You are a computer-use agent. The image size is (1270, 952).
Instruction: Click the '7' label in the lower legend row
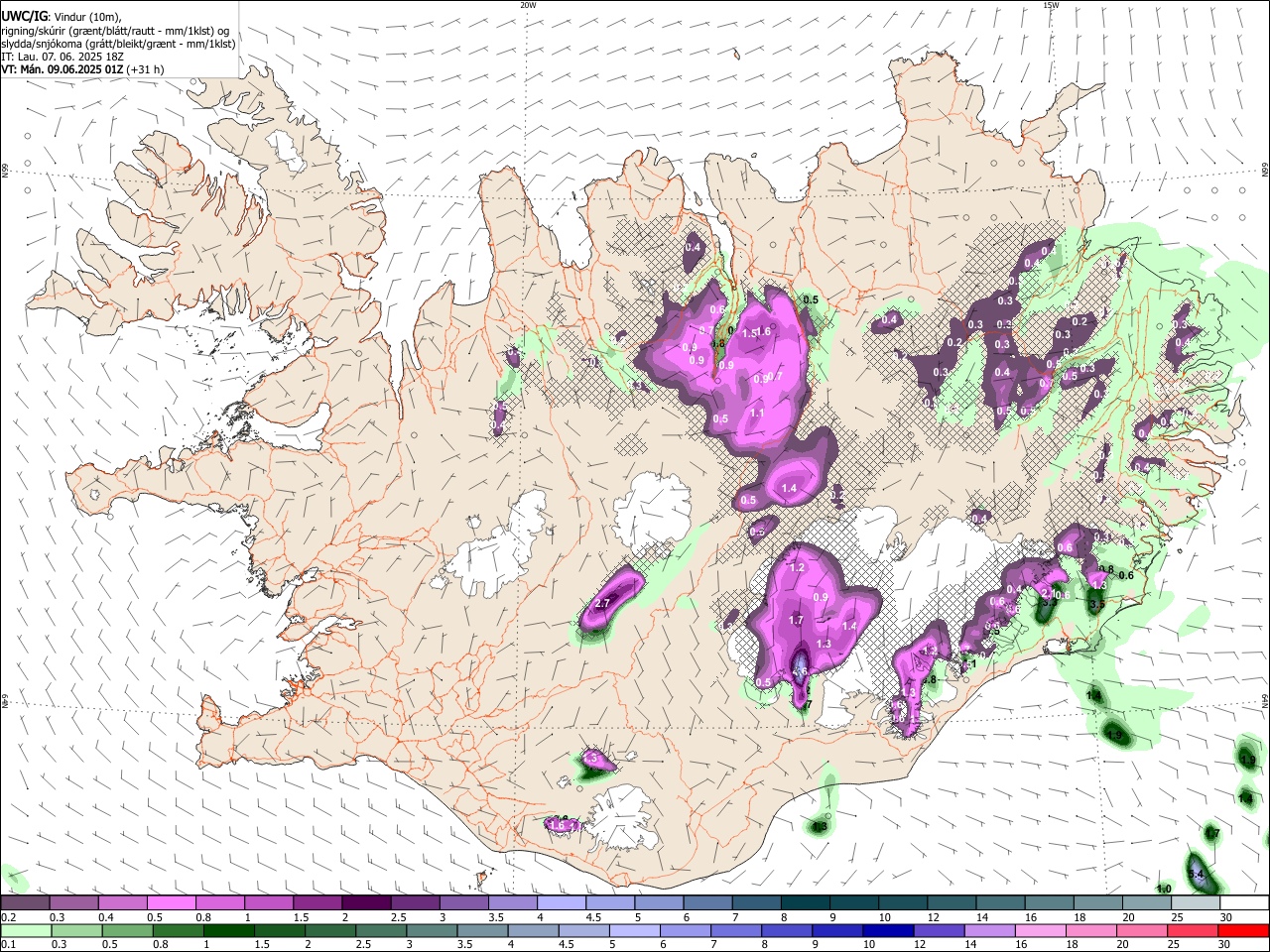tap(712, 945)
